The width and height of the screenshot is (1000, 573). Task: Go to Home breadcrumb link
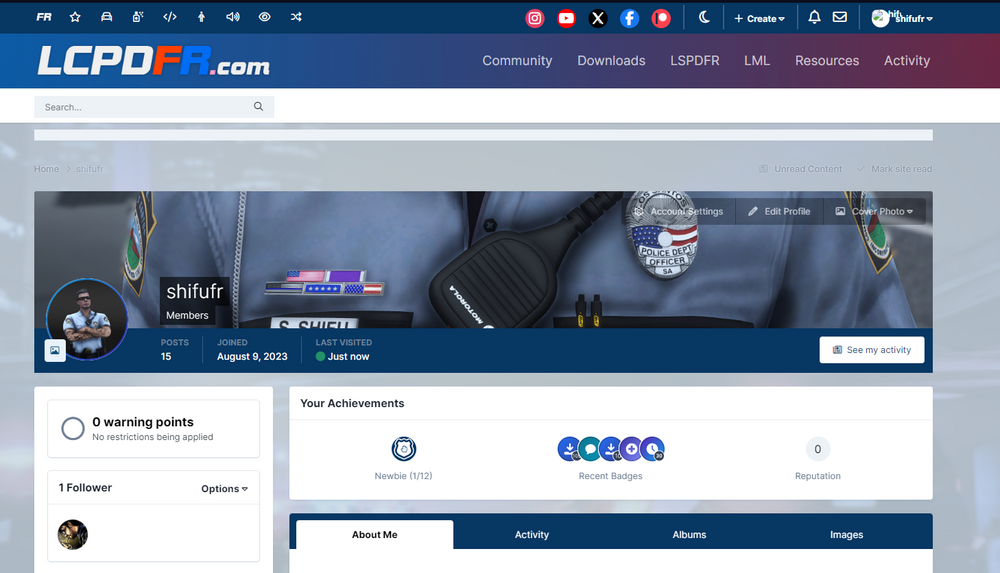[47, 169]
